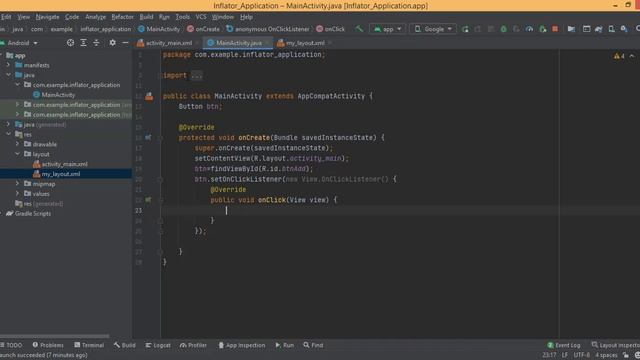Open the TODO tool window

pos(11,345)
